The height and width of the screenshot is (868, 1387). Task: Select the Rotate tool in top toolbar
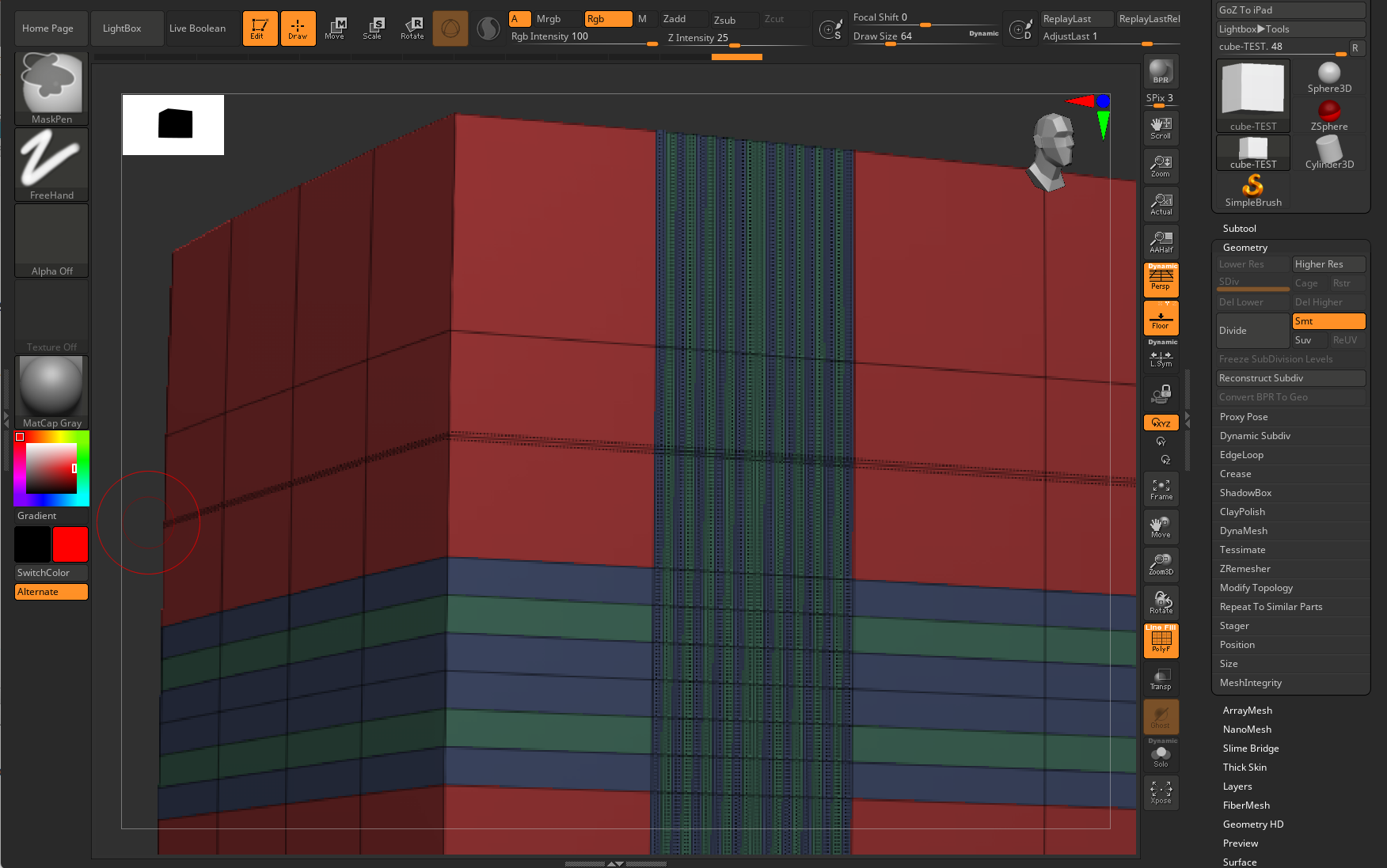[412, 28]
